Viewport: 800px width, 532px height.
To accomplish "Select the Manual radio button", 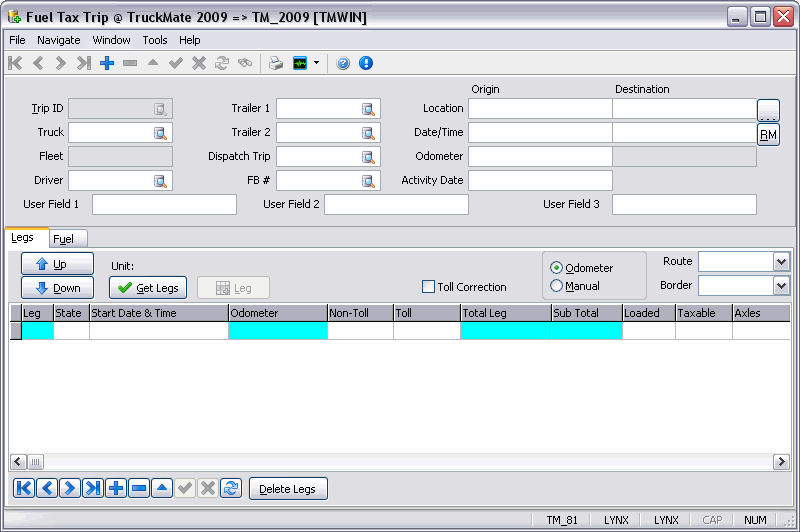I will (556, 286).
